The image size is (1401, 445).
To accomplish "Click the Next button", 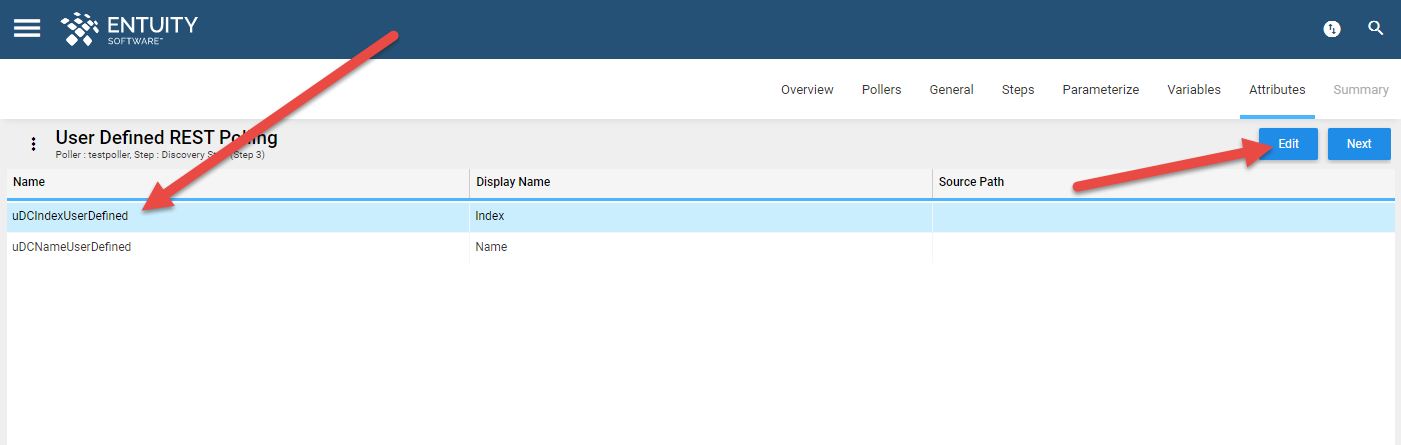I will (1359, 144).
